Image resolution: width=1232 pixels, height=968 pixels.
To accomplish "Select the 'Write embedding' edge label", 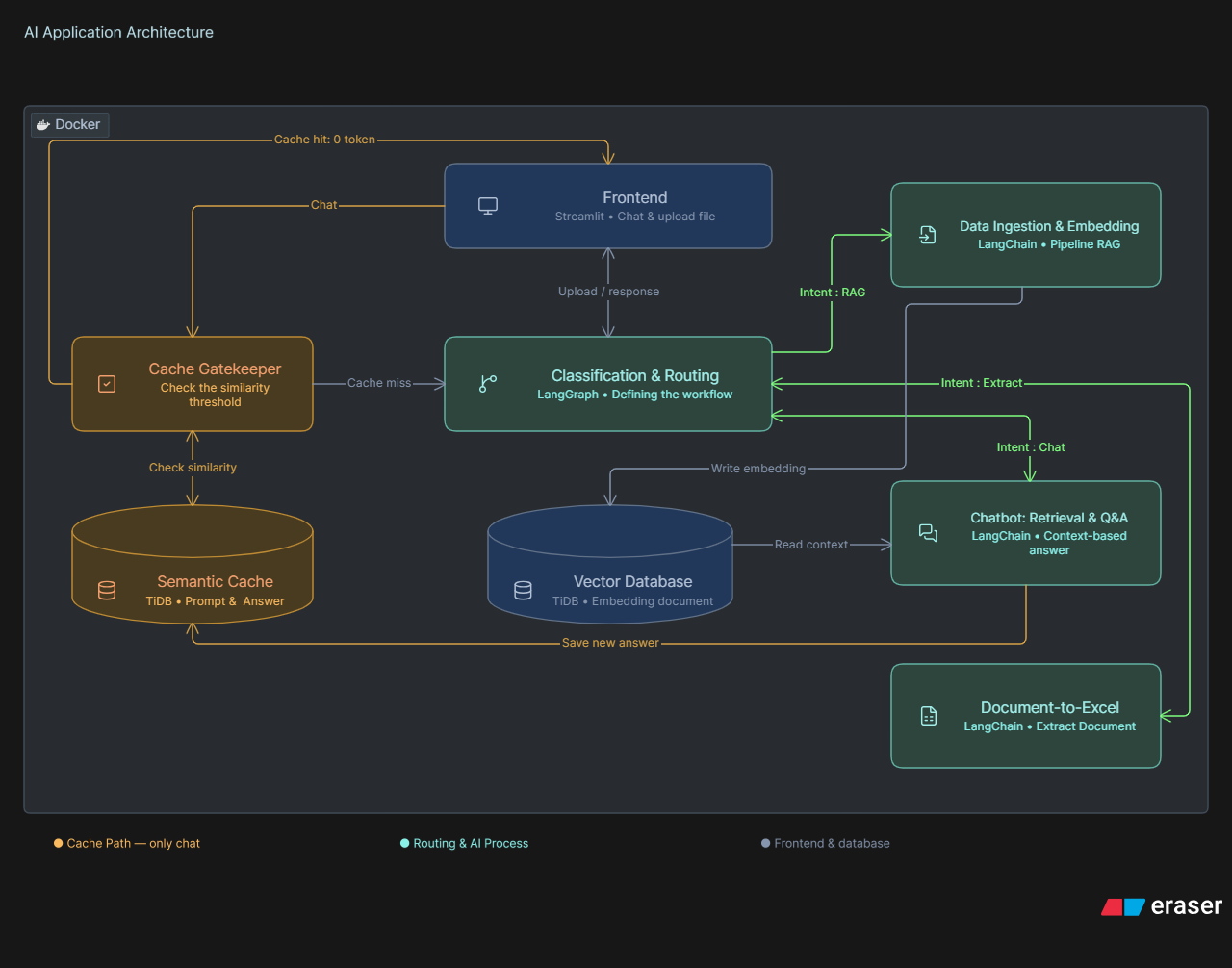I will [758, 469].
